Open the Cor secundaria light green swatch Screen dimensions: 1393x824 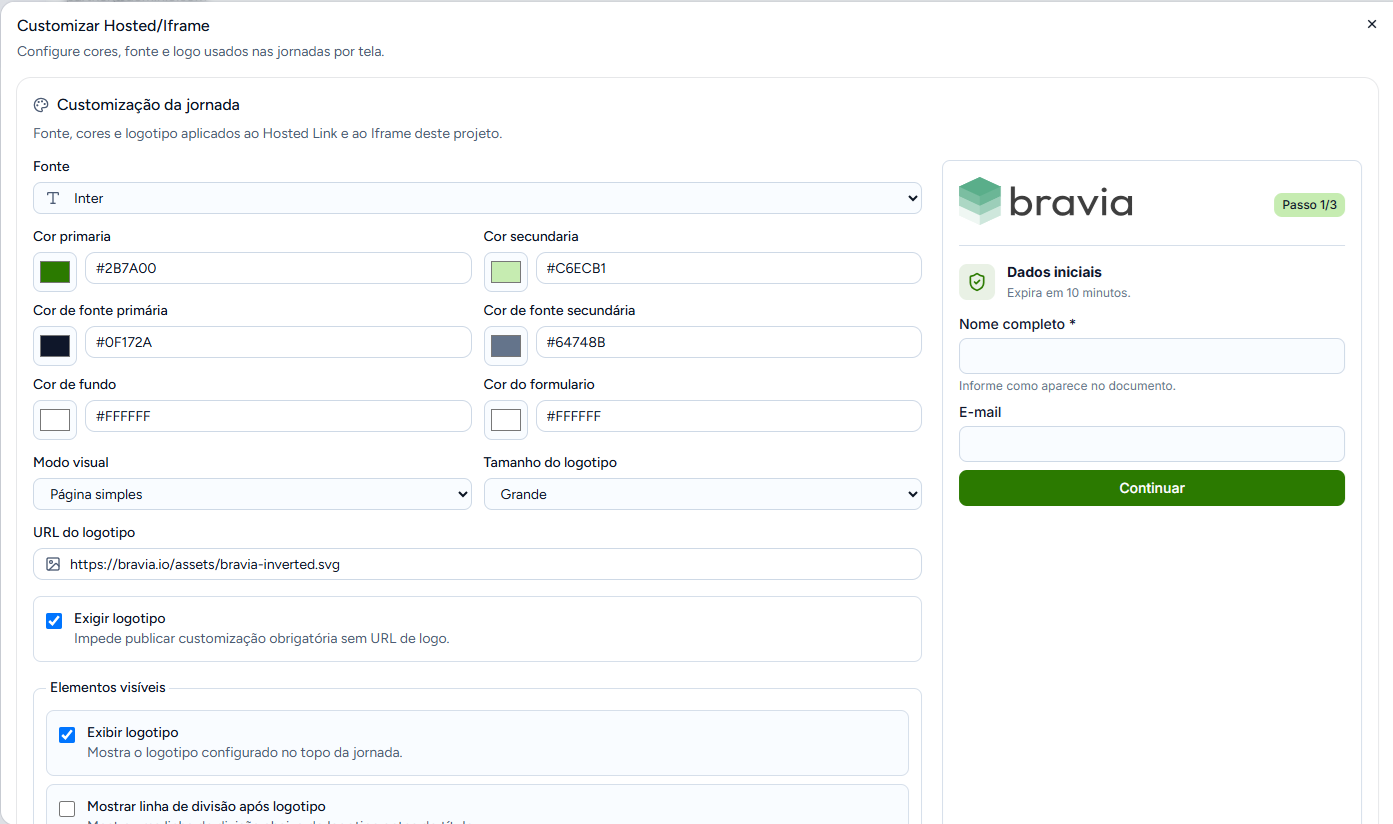[506, 272]
